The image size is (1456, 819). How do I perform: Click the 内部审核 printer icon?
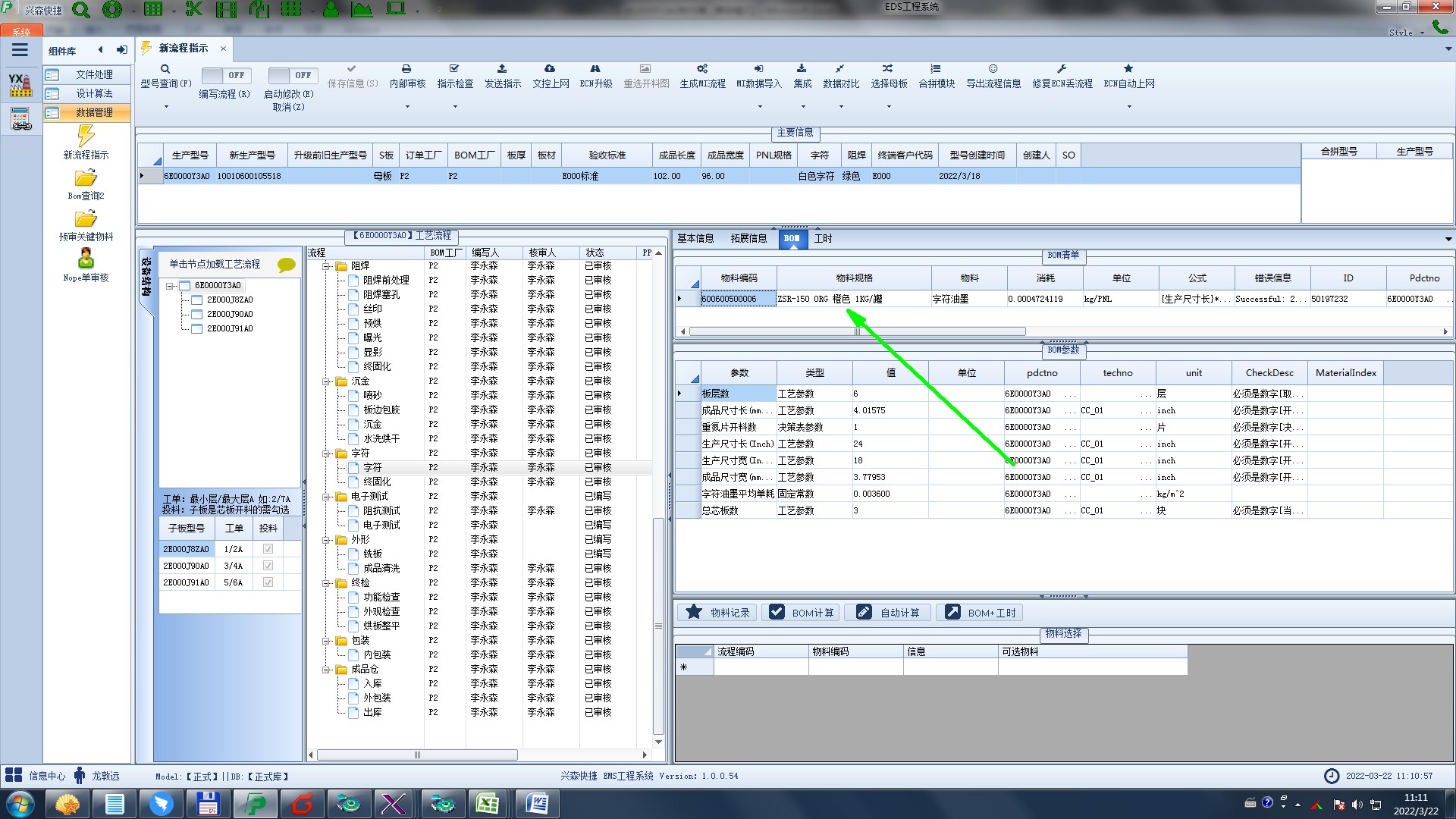(x=406, y=69)
